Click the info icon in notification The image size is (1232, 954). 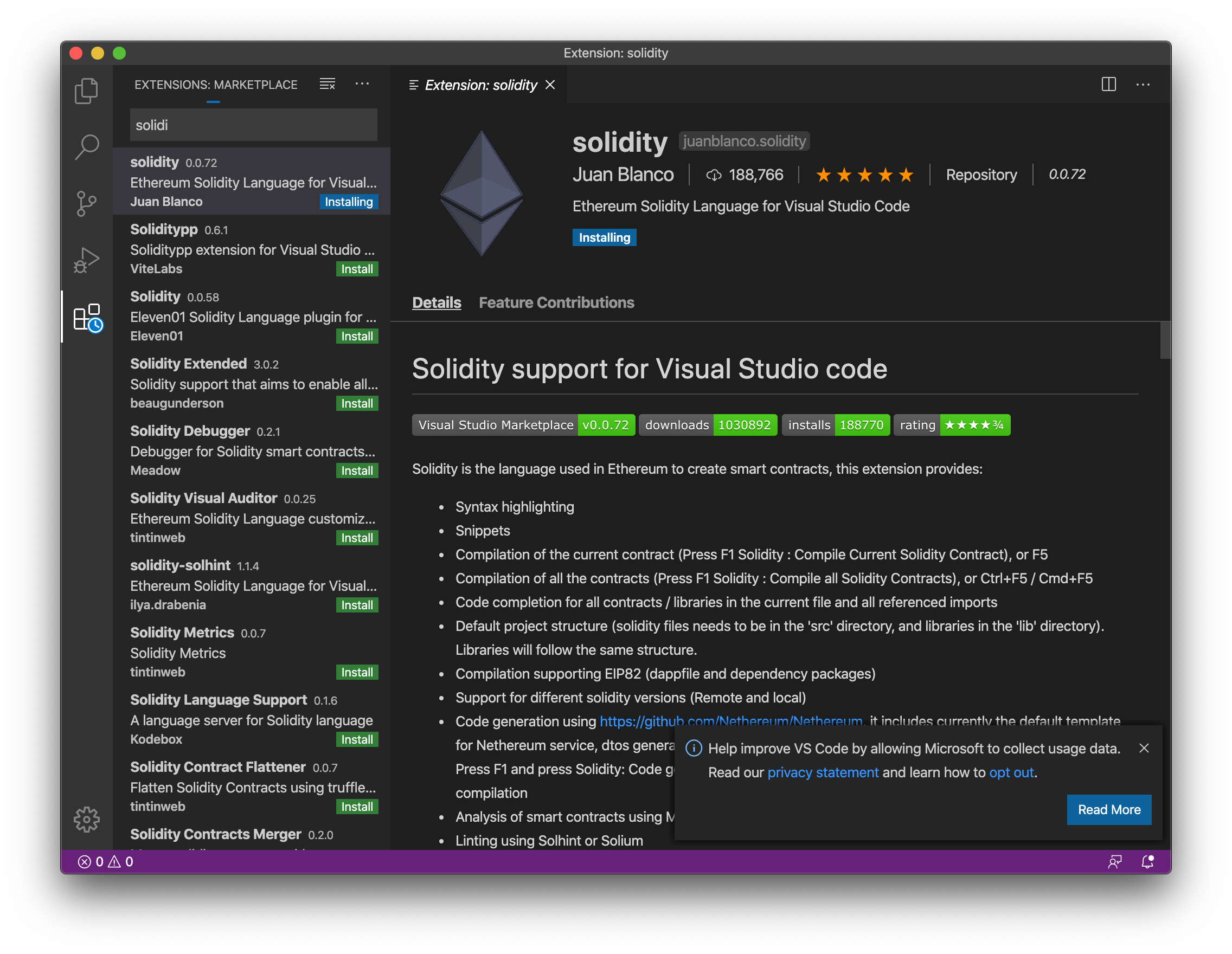694,748
